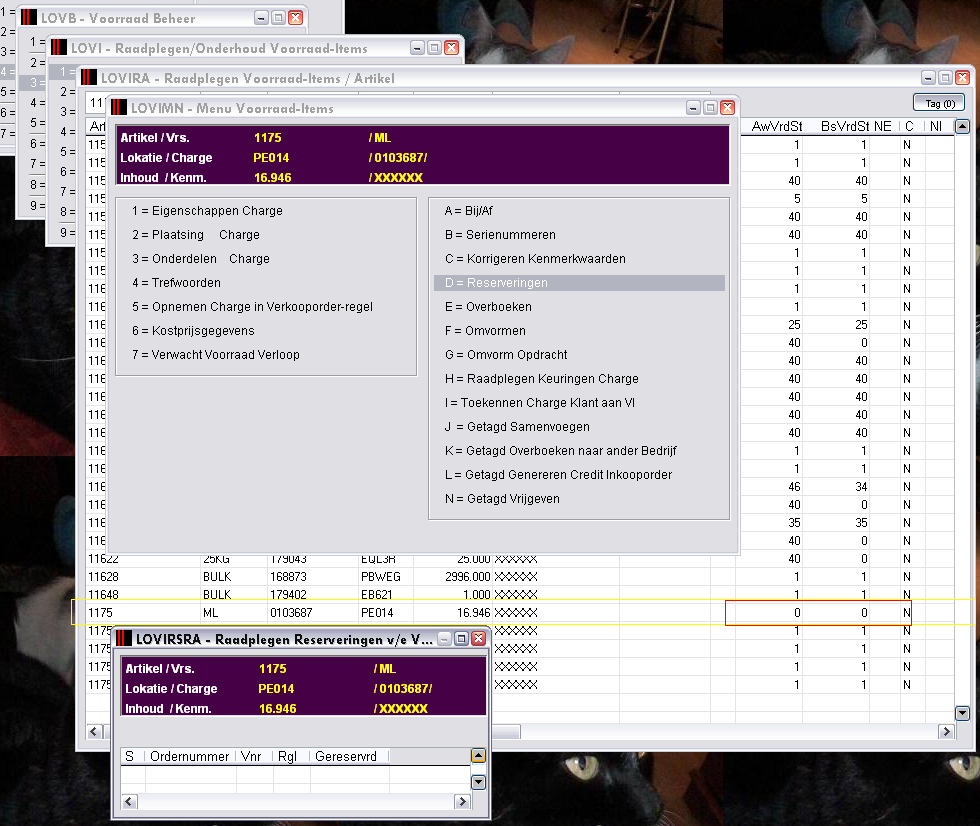Click PE014 in the LOVIRA list row

tap(377, 613)
